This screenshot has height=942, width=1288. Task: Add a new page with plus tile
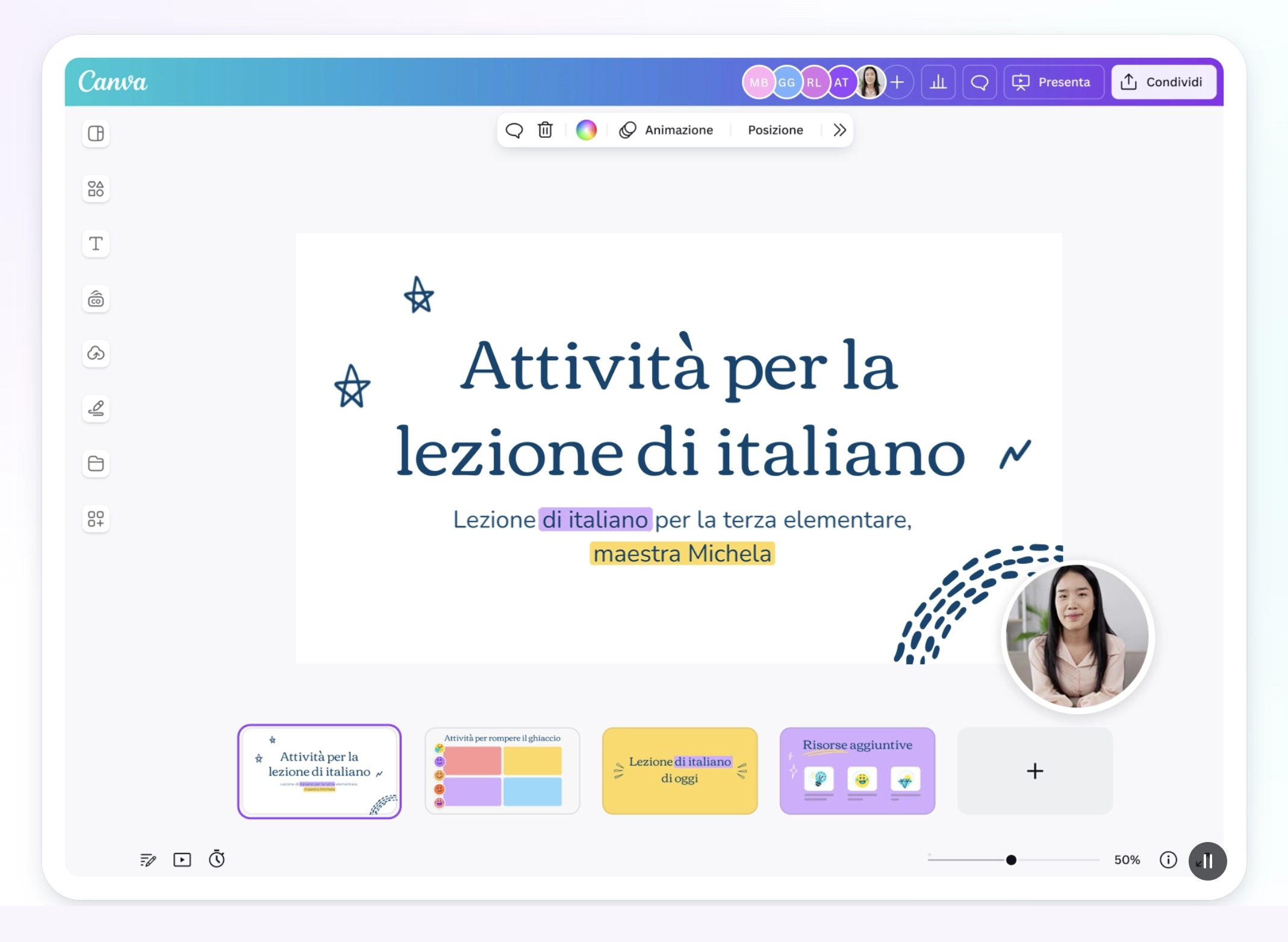(x=1035, y=771)
